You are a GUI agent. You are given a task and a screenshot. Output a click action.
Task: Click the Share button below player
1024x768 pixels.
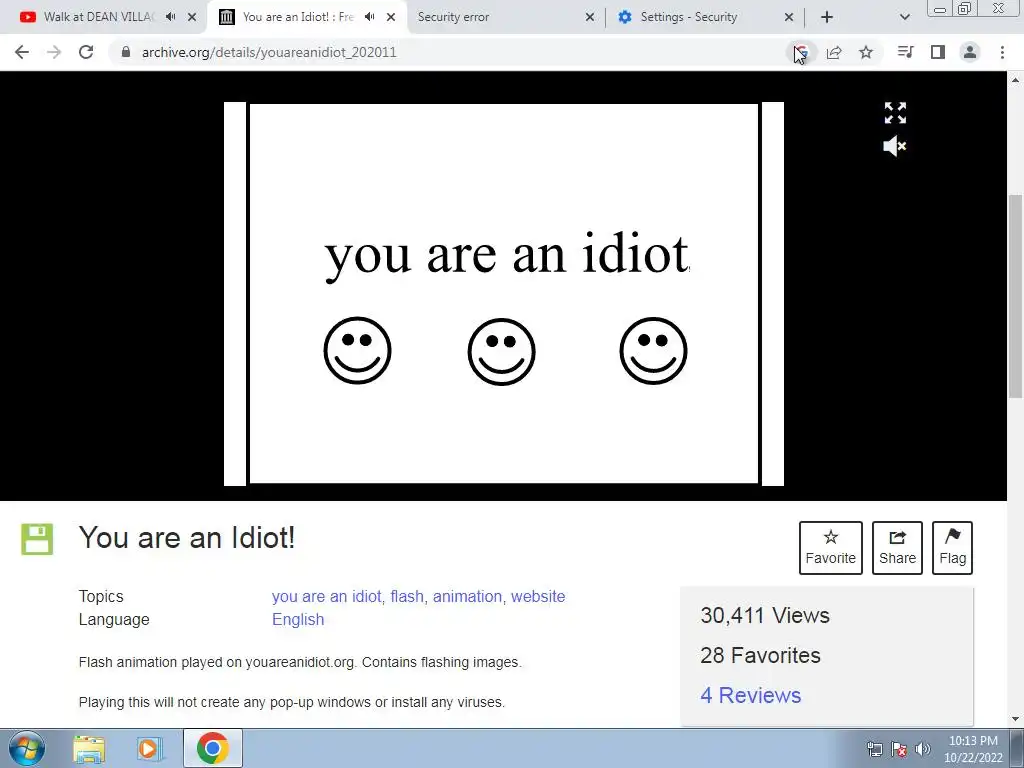(x=897, y=548)
